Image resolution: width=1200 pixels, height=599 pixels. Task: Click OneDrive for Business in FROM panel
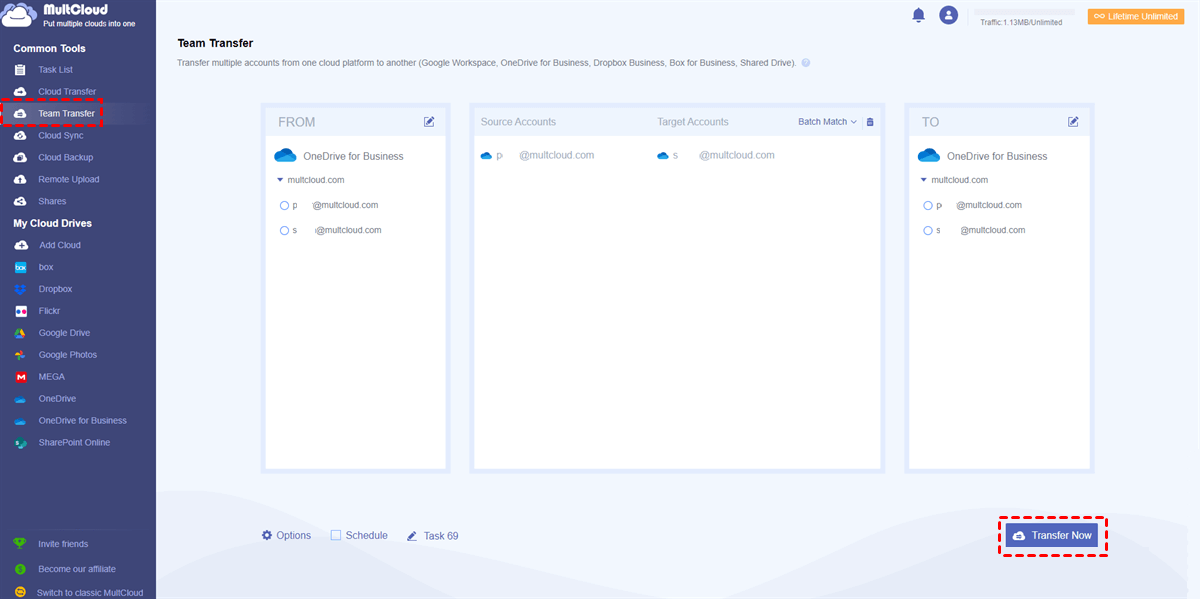click(x=353, y=156)
